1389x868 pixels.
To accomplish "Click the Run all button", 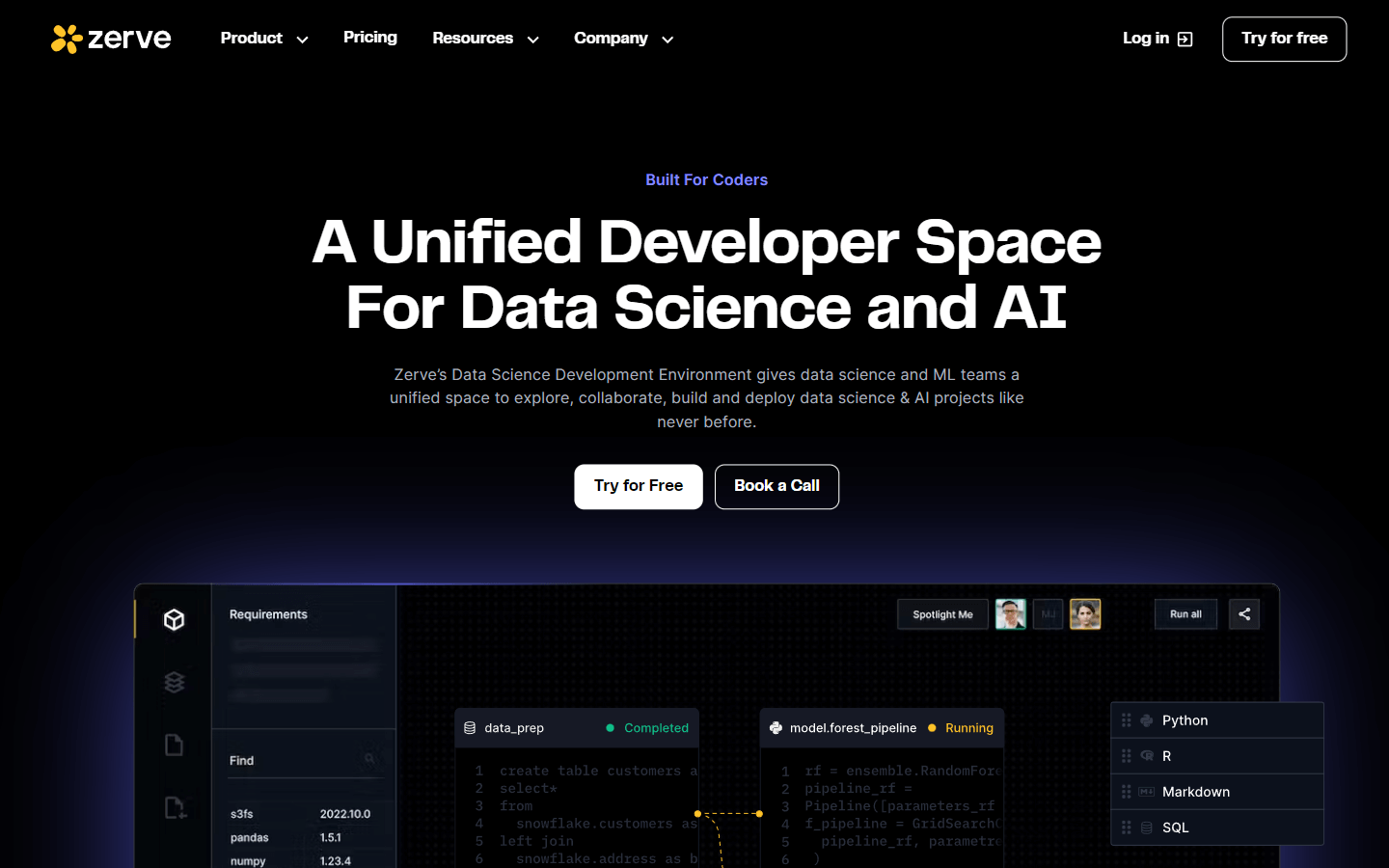I will [x=1185, y=614].
